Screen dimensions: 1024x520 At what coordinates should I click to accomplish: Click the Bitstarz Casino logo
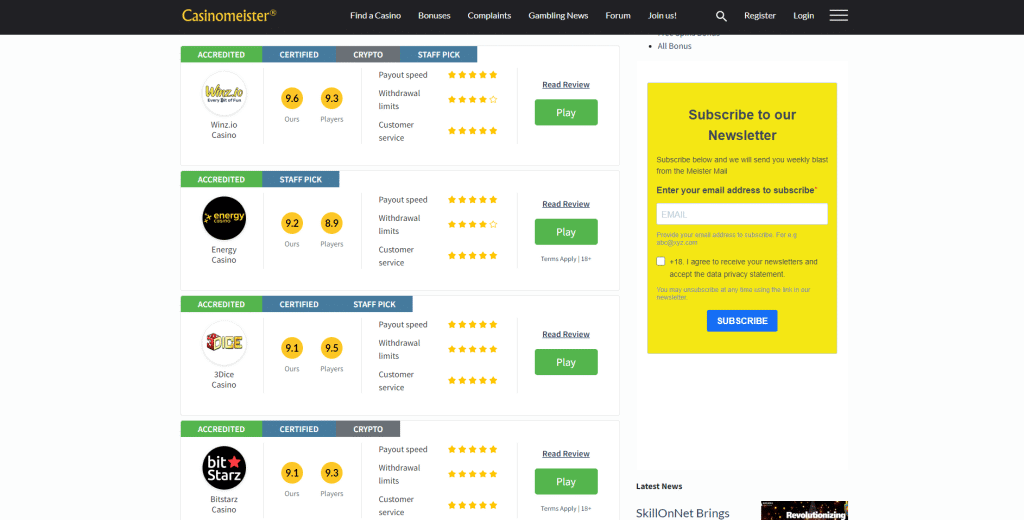(x=224, y=468)
